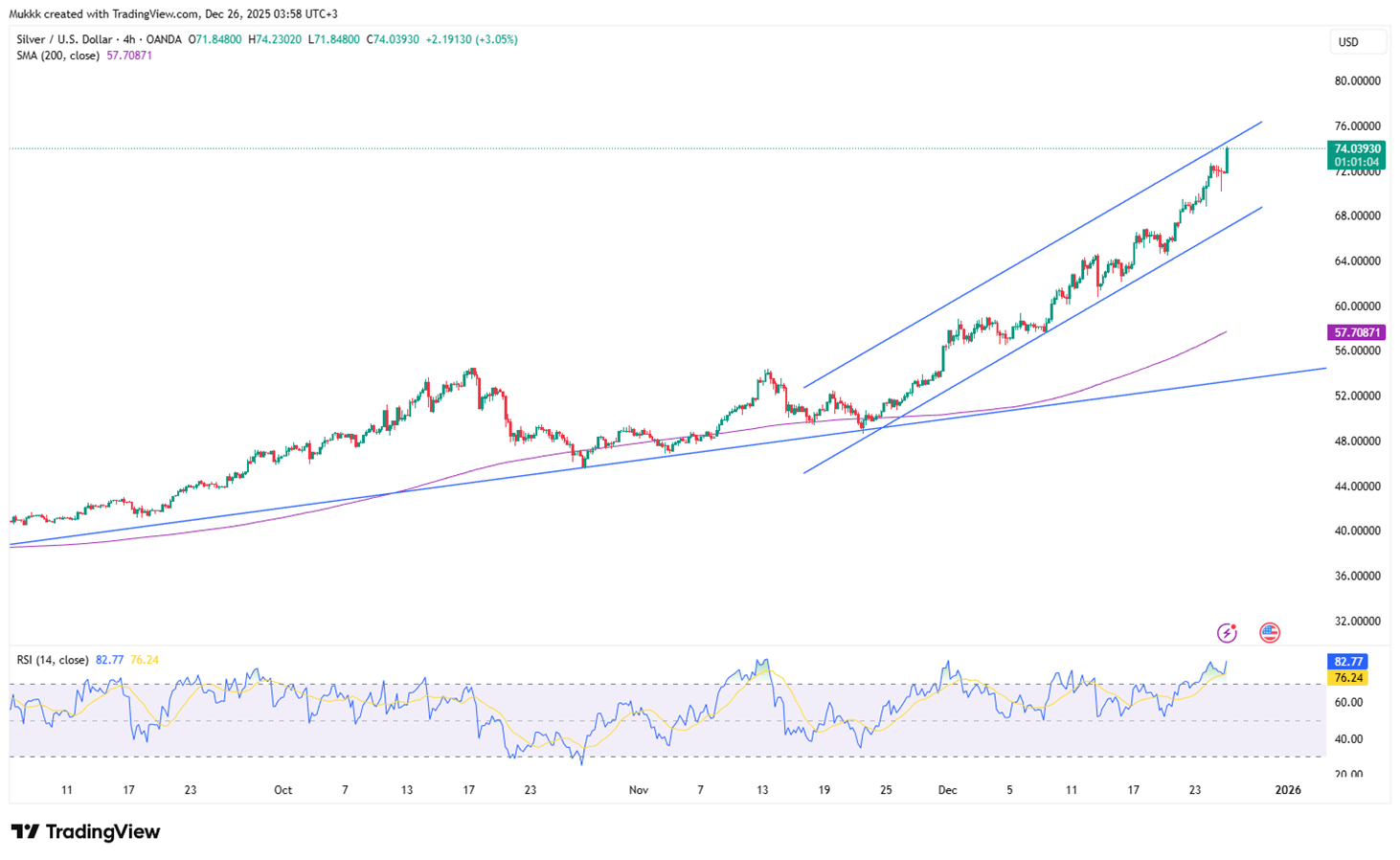Screen dimensions: 1400x860
Task: Click the US flag economic event icon
Action: (x=1269, y=632)
